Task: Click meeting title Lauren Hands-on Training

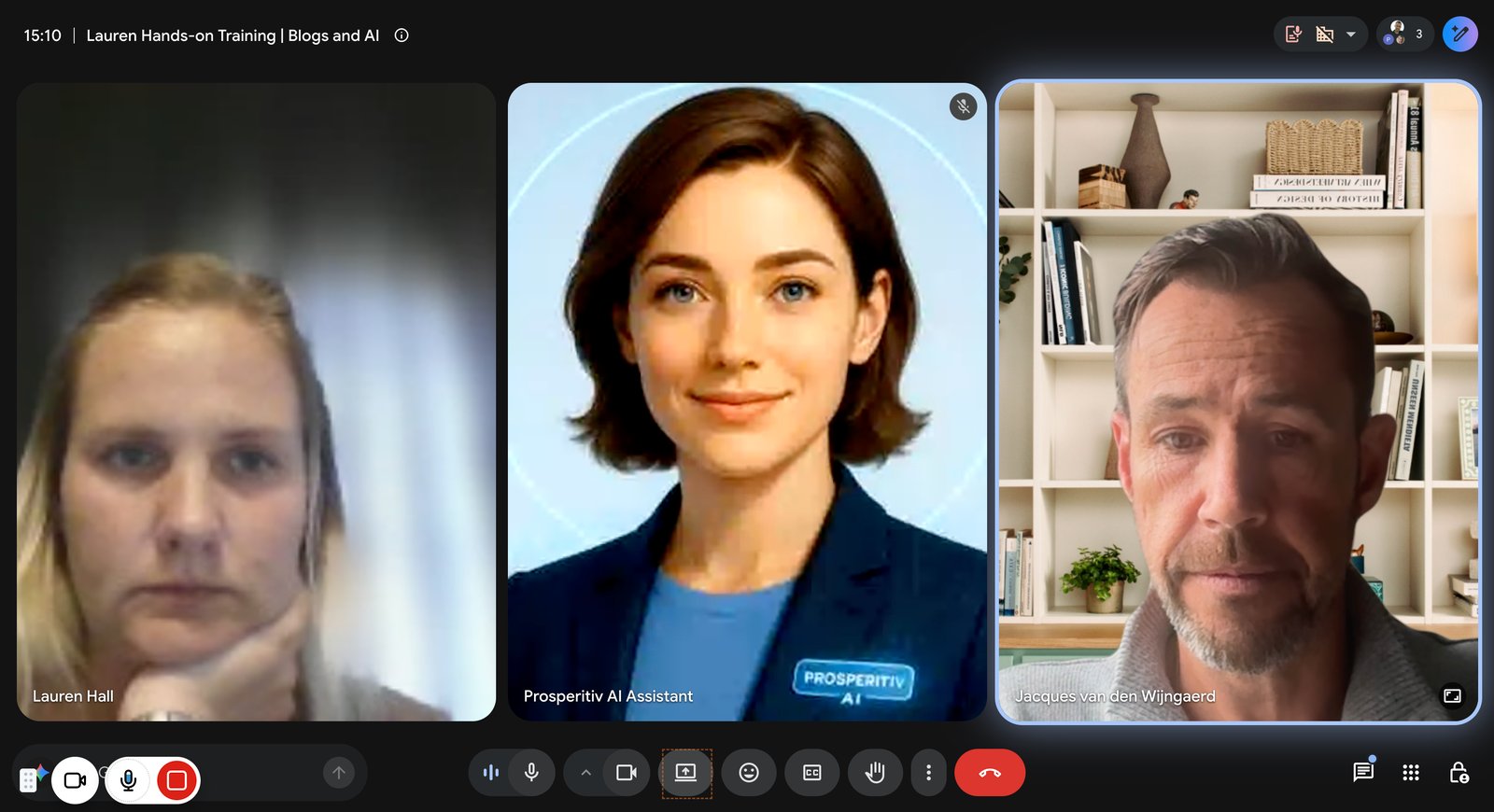Action: (233, 35)
